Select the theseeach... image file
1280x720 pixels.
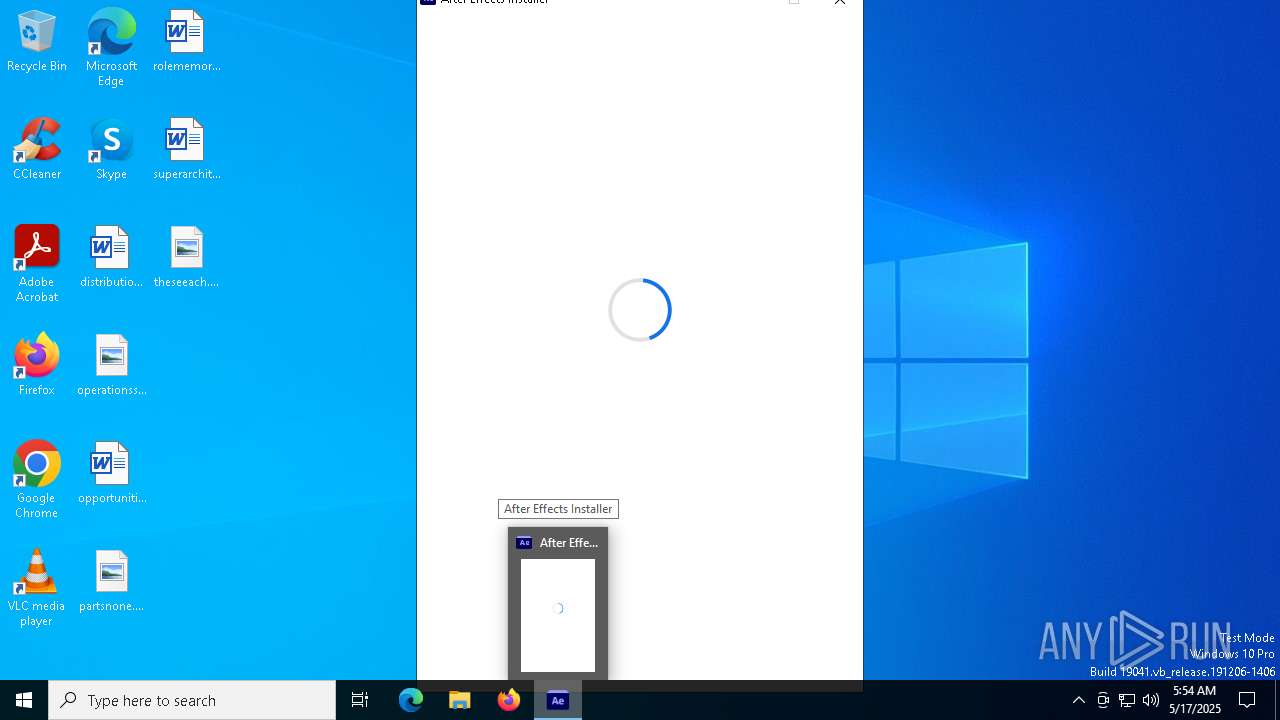click(186, 258)
